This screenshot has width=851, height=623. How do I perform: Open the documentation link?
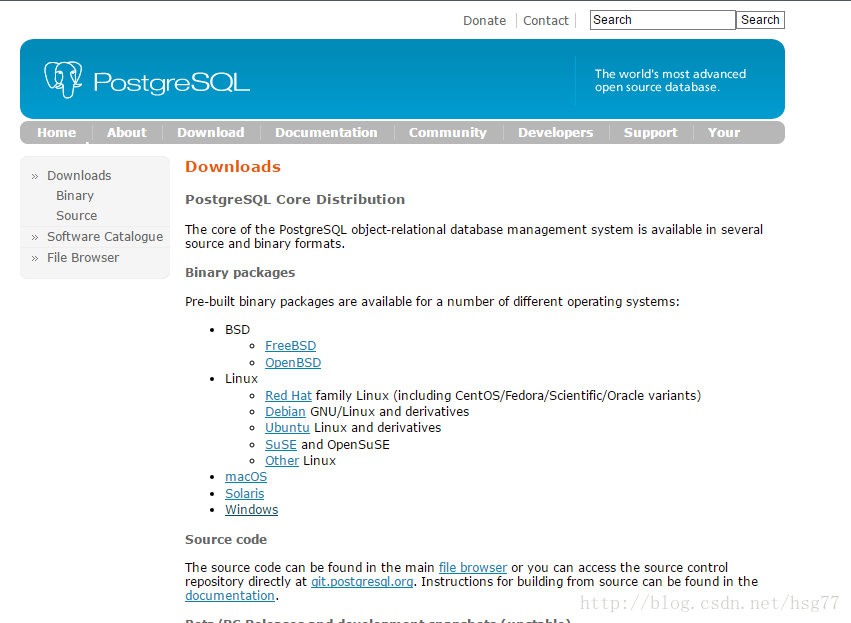(x=230, y=596)
